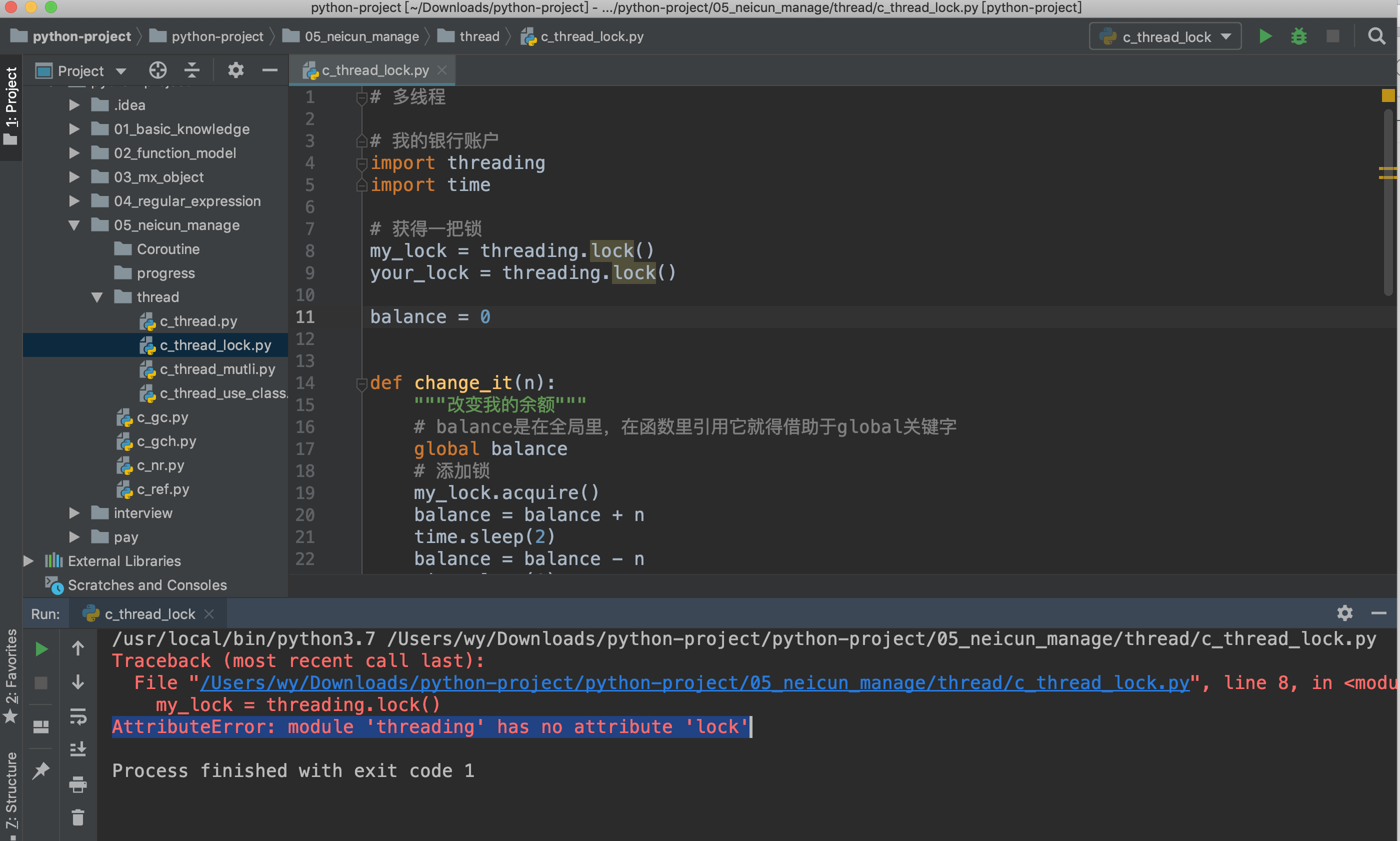
Task: Expand the pay folder
Action: coord(73,537)
